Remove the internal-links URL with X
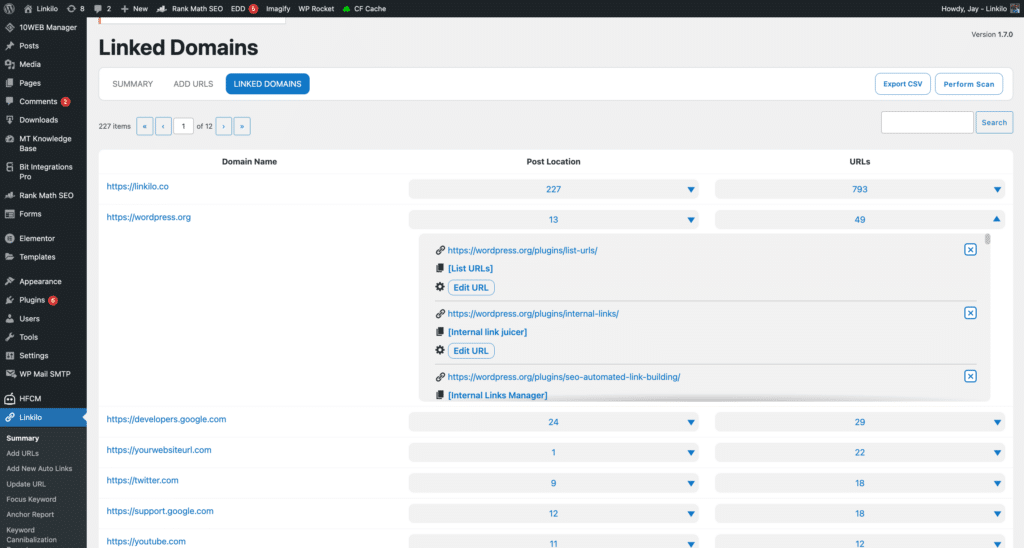1024x548 pixels. pos(970,313)
